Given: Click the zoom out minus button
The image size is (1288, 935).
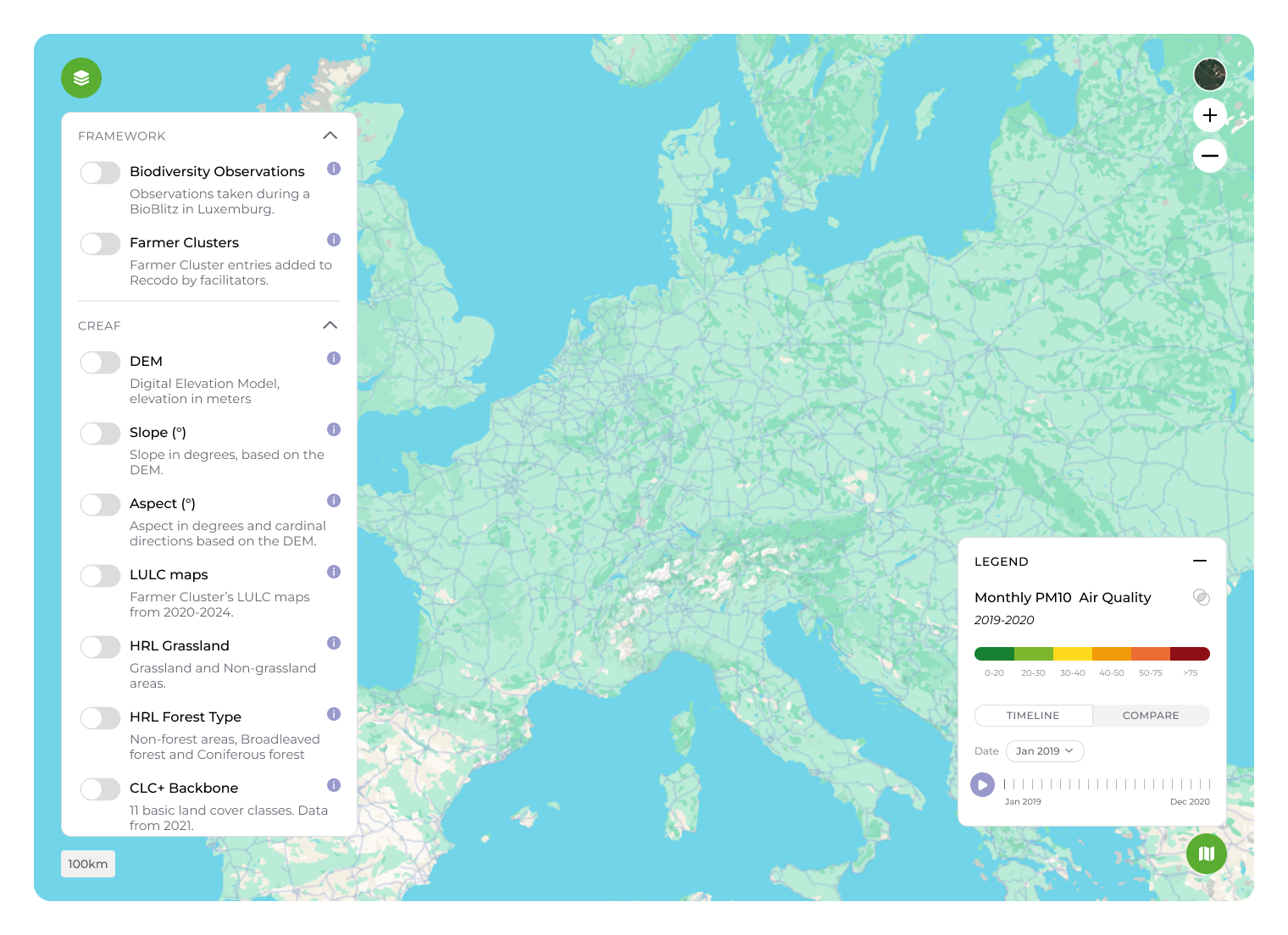Looking at the screenshot, I should pos(1210,156).
